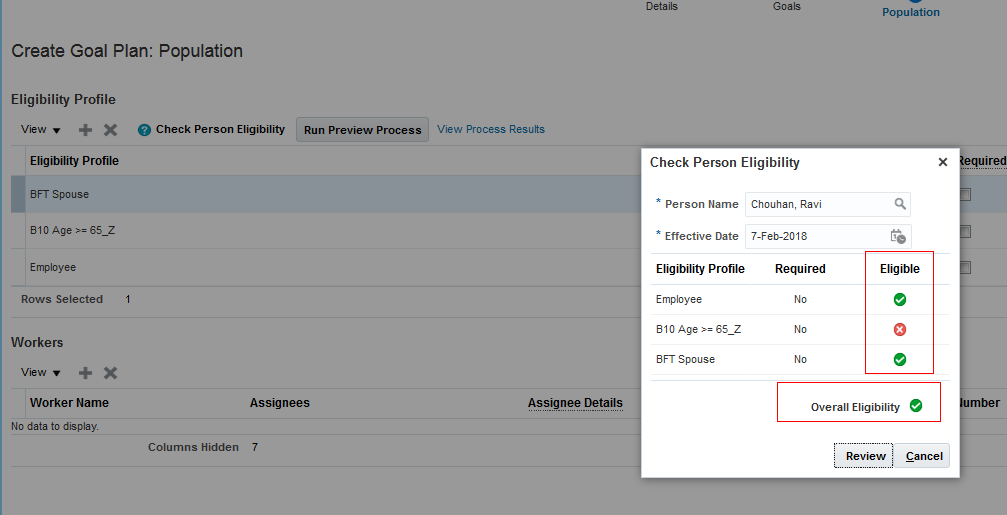Open View dropdown in Eligibility Profile section
1007x515 pixels.
(x=41, y=130)
